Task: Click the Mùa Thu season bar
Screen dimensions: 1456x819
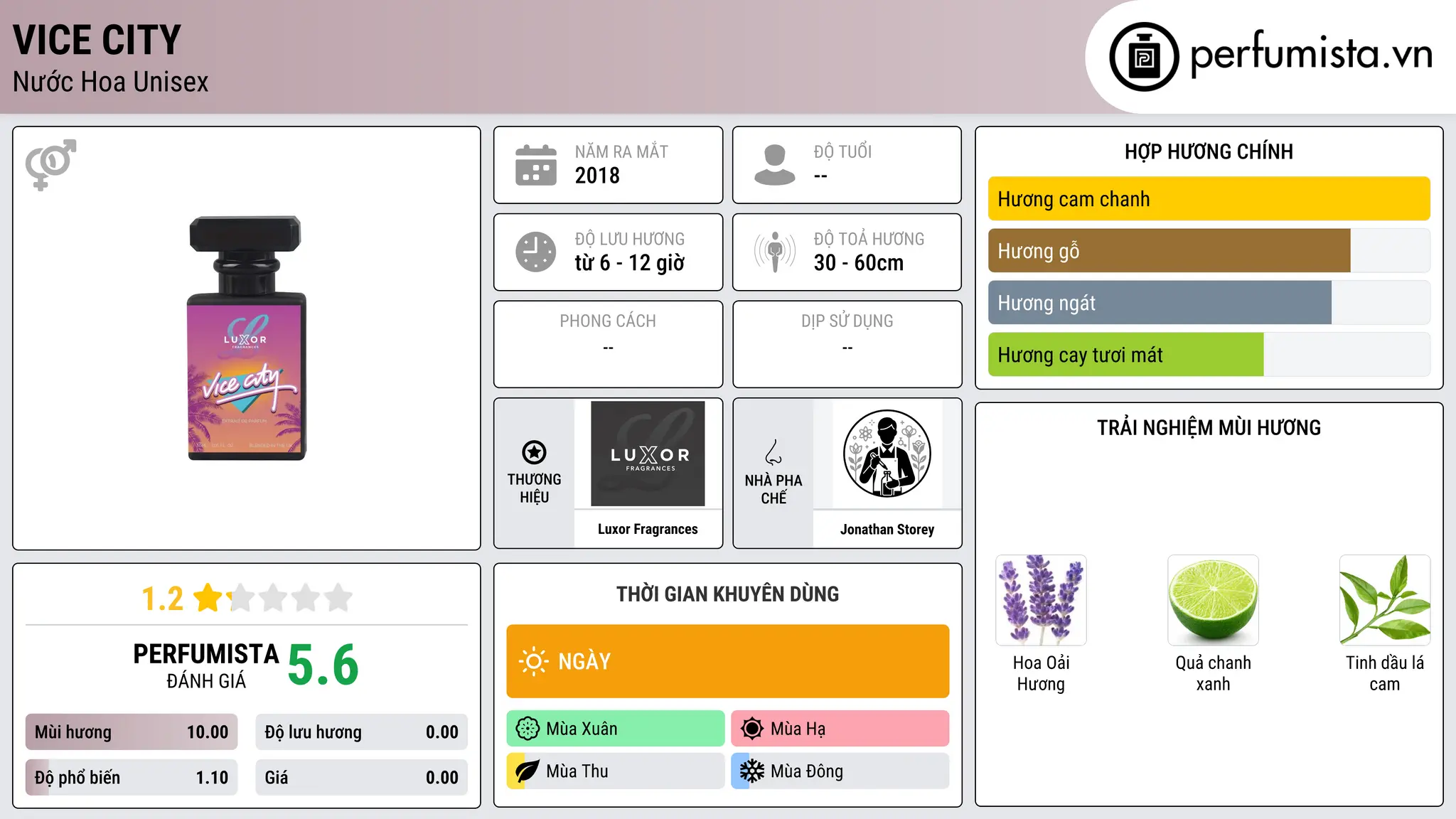Action: [x=616, y=771]
